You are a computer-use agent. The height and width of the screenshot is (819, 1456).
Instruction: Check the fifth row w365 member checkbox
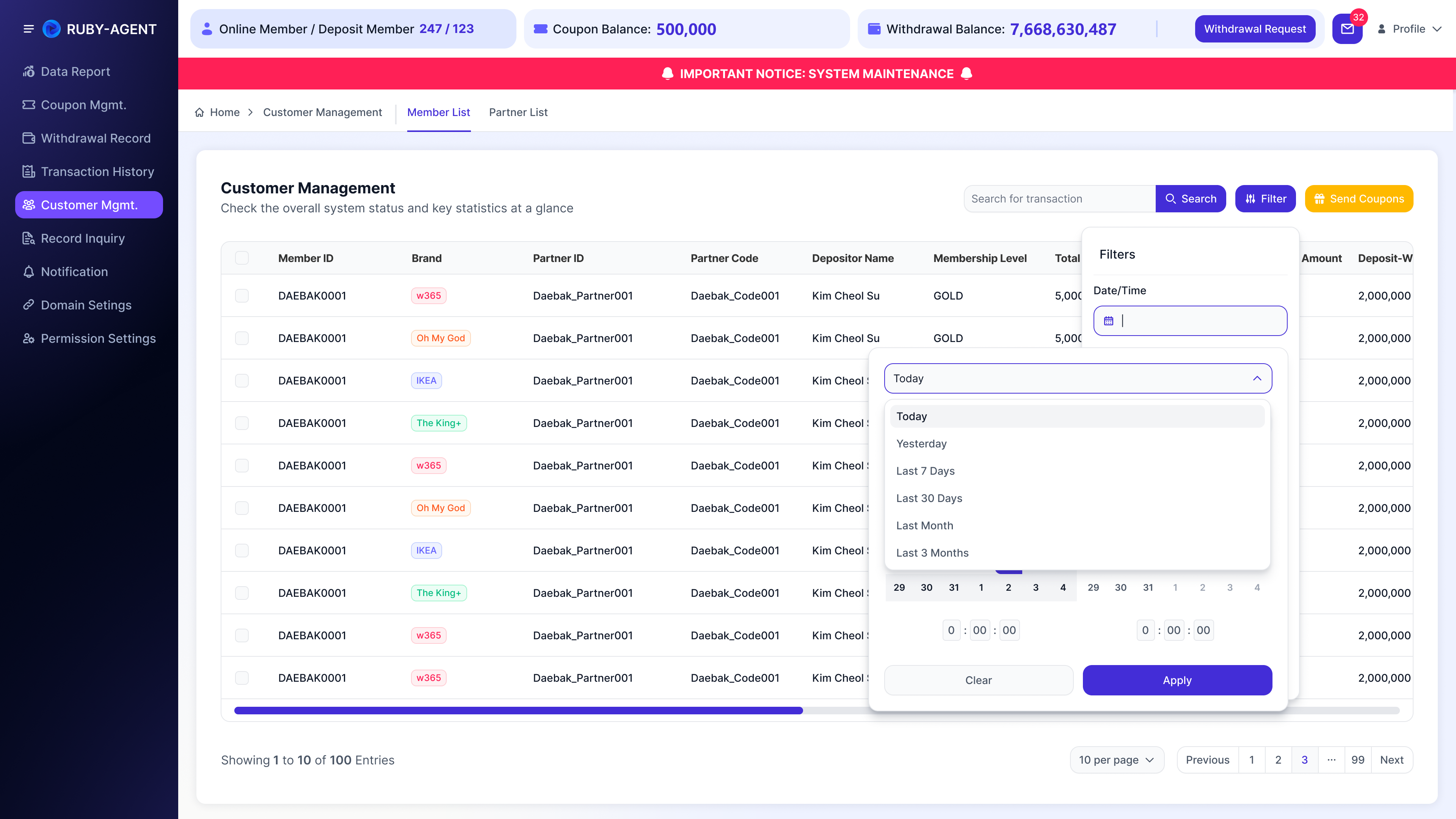click(x=242, y=465)
